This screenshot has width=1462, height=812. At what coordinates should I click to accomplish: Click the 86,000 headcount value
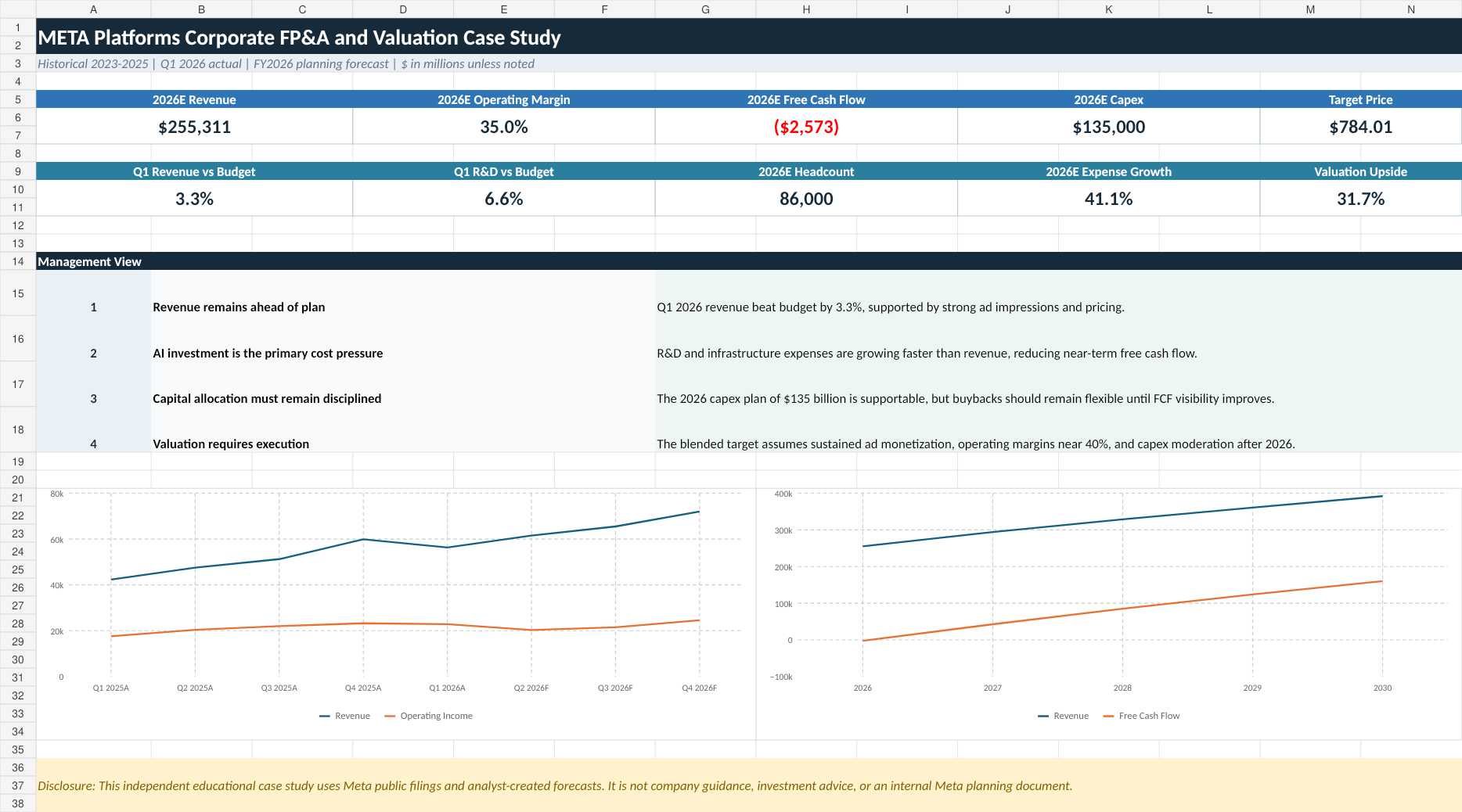tap(806, 199)
